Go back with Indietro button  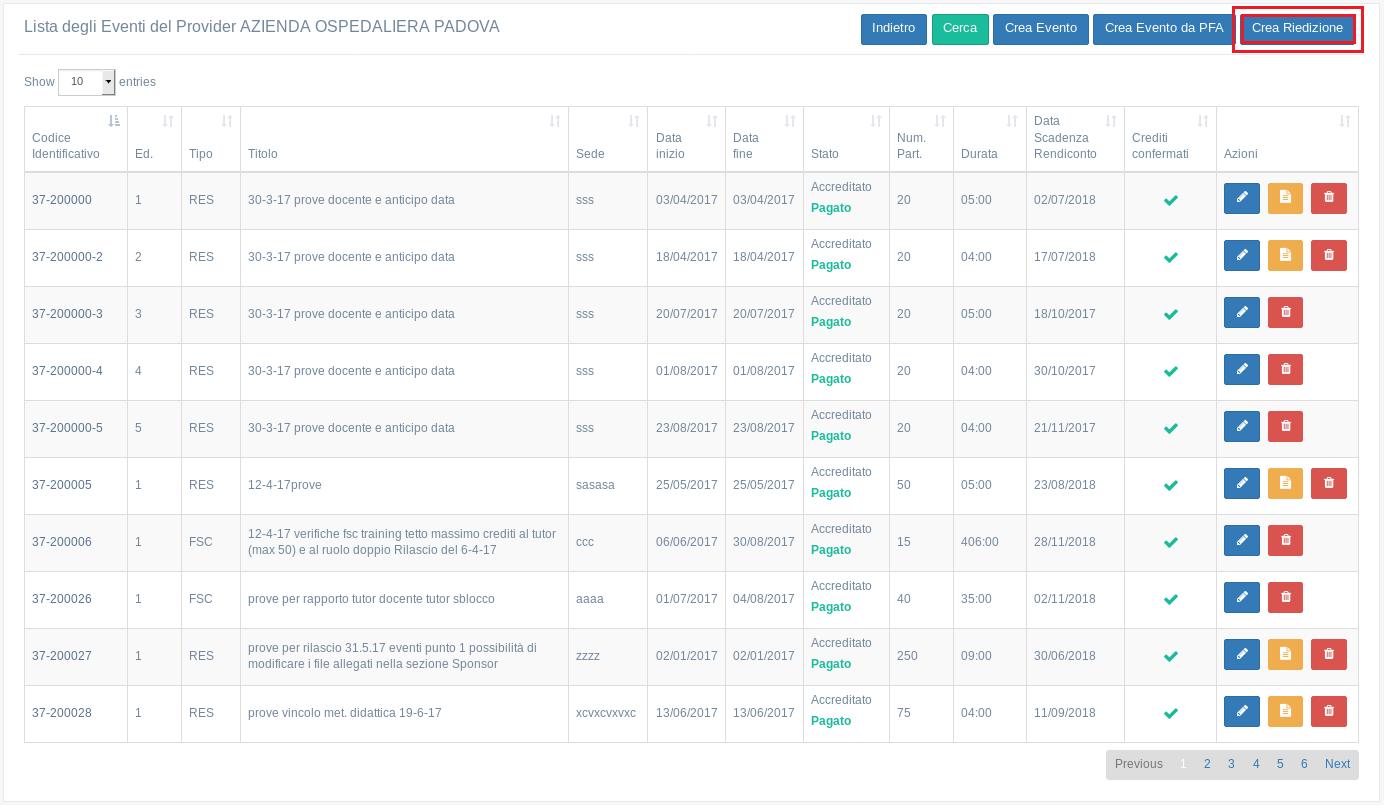tap(893, 29)
